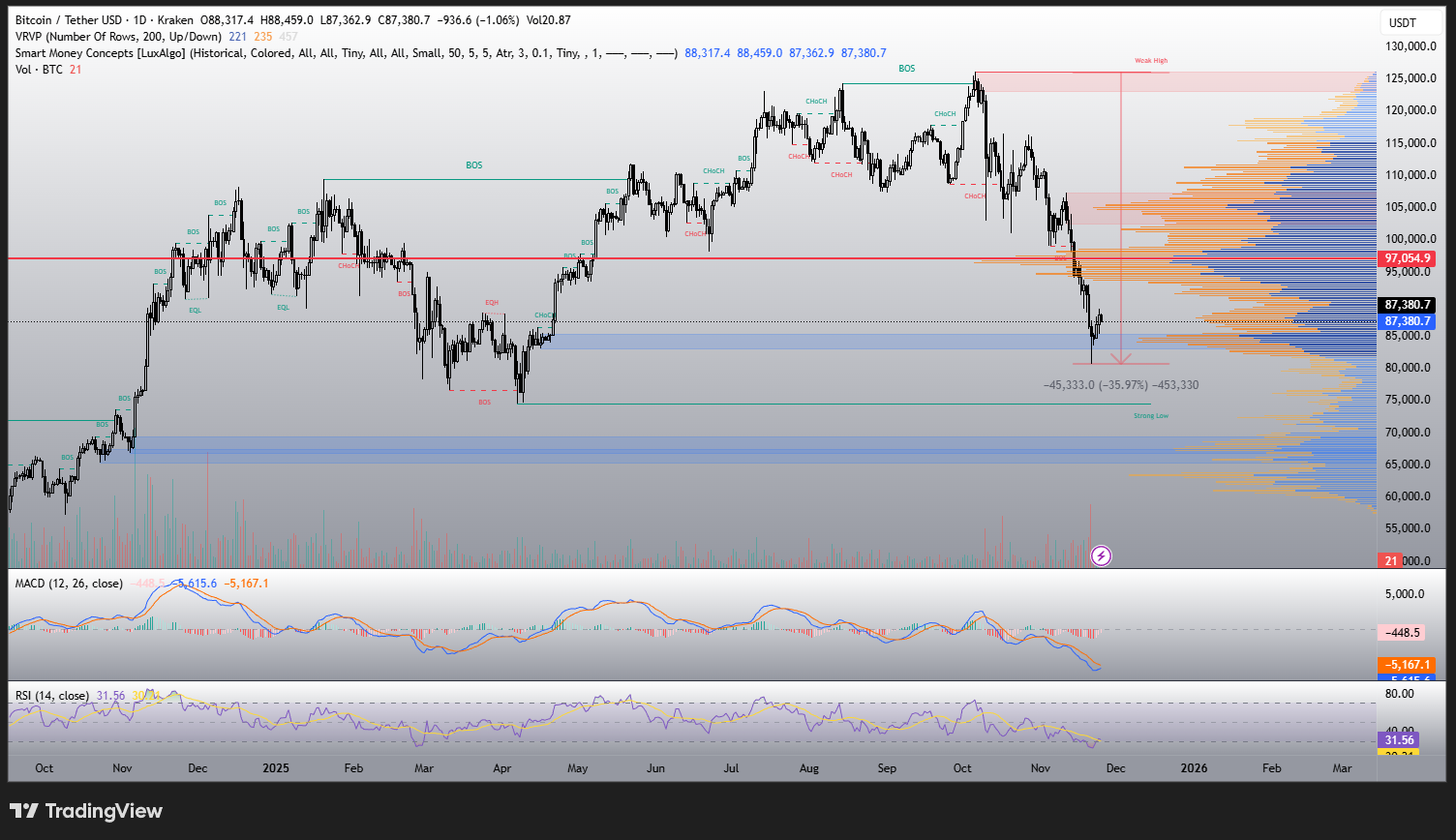Image resolution: width=1456 pixels, height=840 pixels.
Task: Click the Strong Low annotation label
Action: tap(1151, 415)
